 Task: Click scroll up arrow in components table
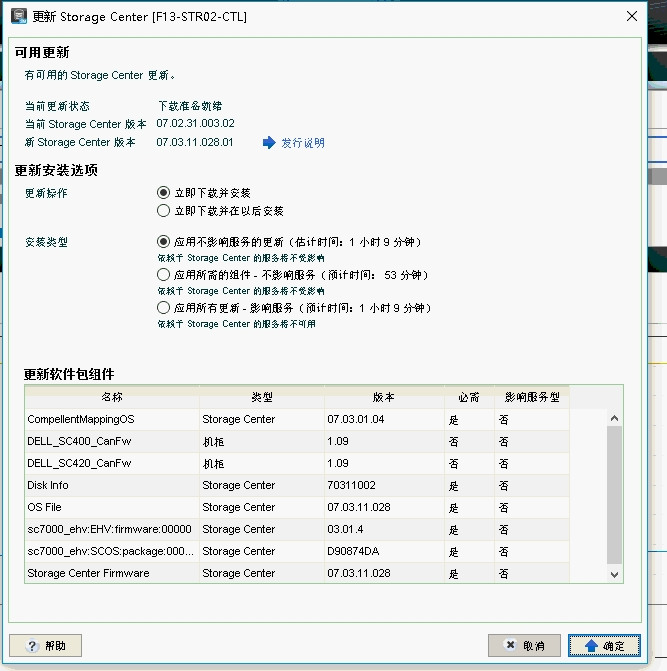614,418
